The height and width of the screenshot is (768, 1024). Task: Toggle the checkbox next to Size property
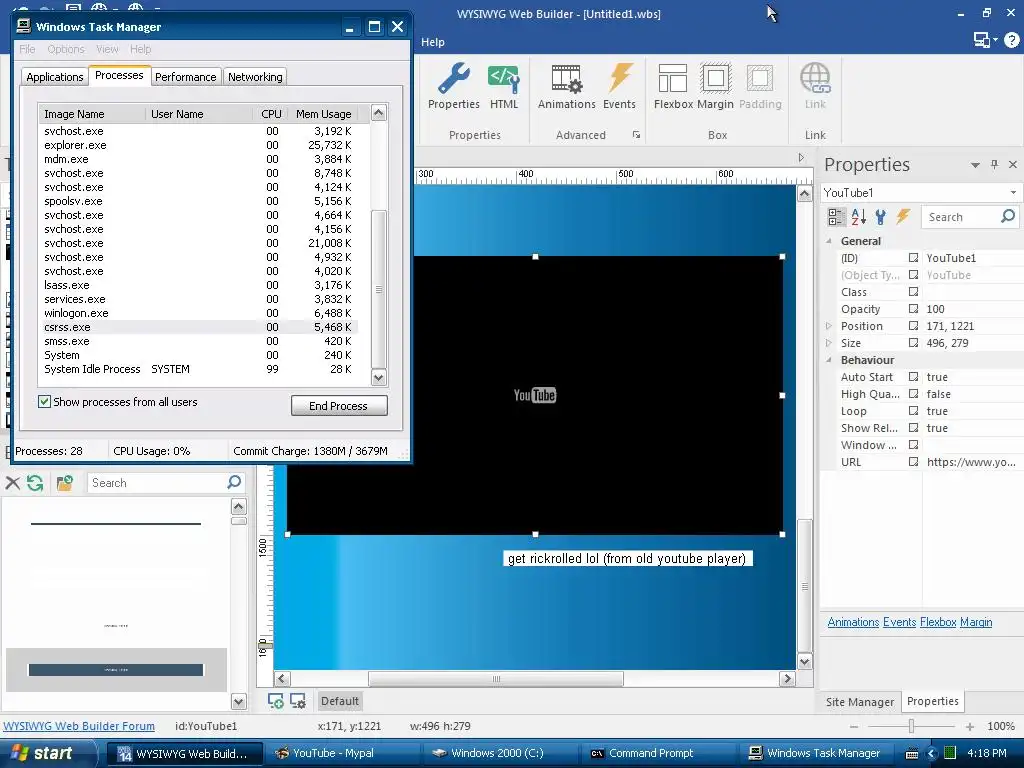click(x=914, y=343)
